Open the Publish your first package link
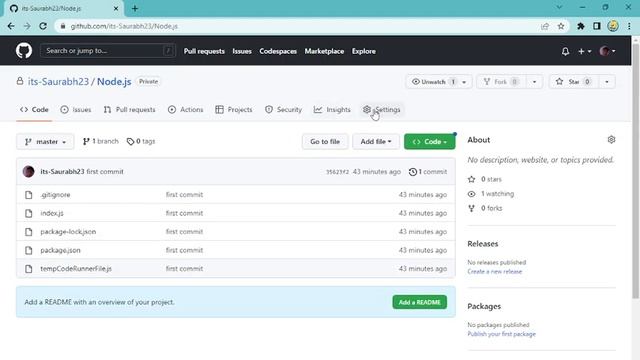 (502, 334)
